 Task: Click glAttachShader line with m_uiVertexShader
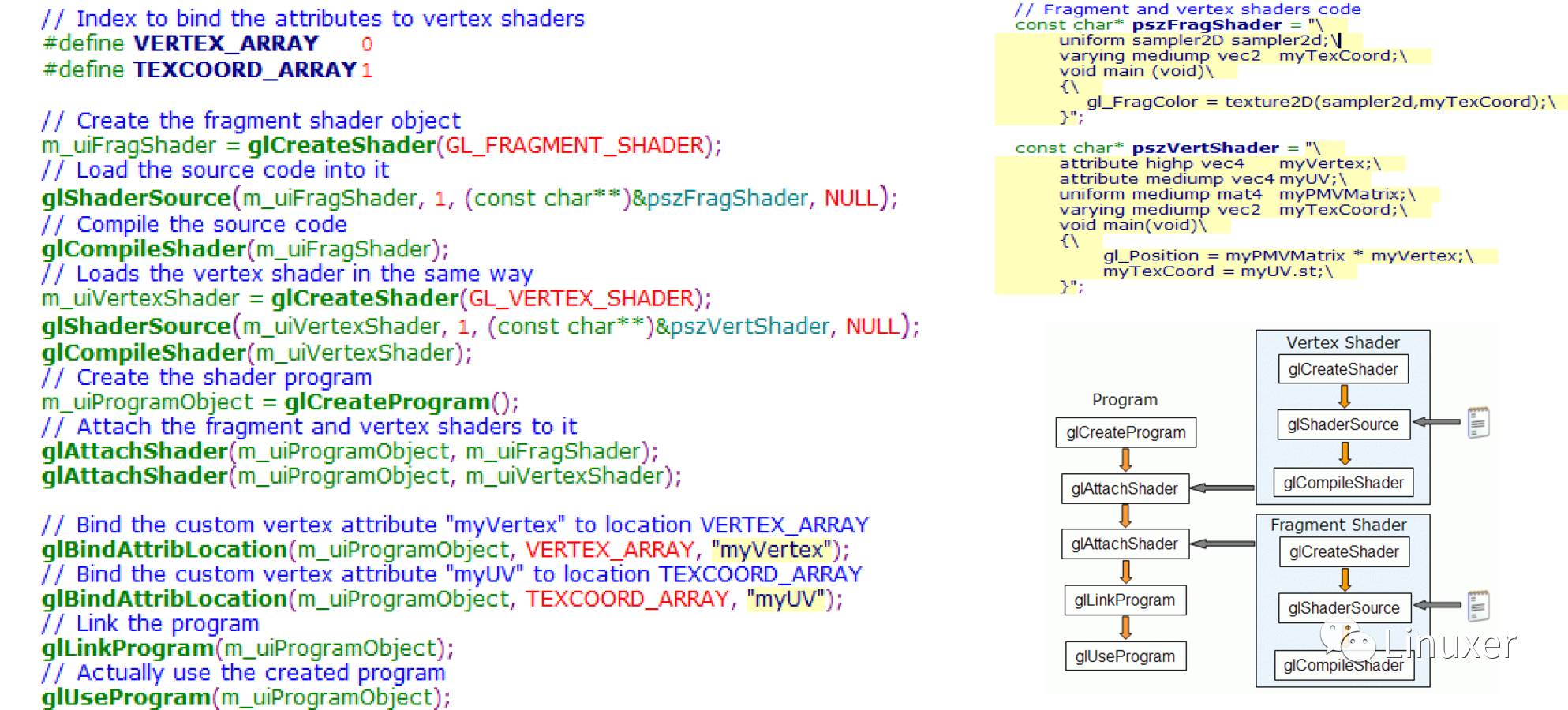(x=361, y=476)
